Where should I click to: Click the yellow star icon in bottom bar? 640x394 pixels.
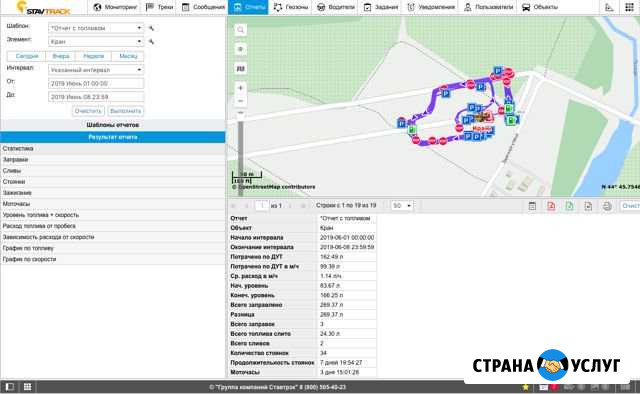[x=526, y=387]
